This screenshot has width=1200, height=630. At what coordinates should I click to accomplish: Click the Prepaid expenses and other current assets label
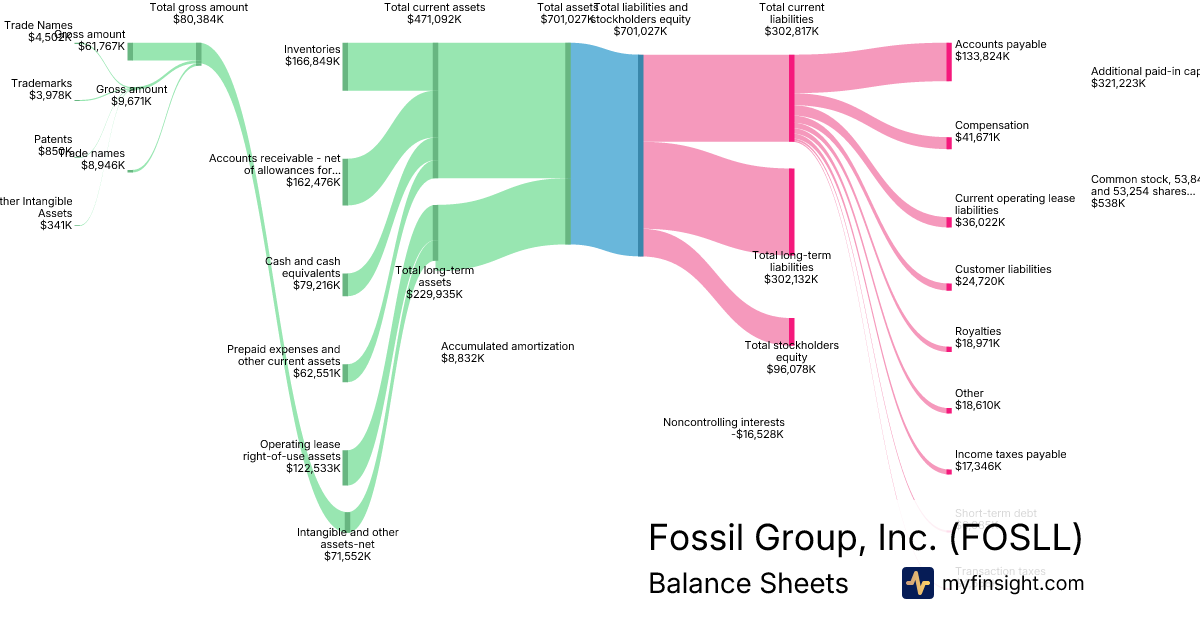283,355
